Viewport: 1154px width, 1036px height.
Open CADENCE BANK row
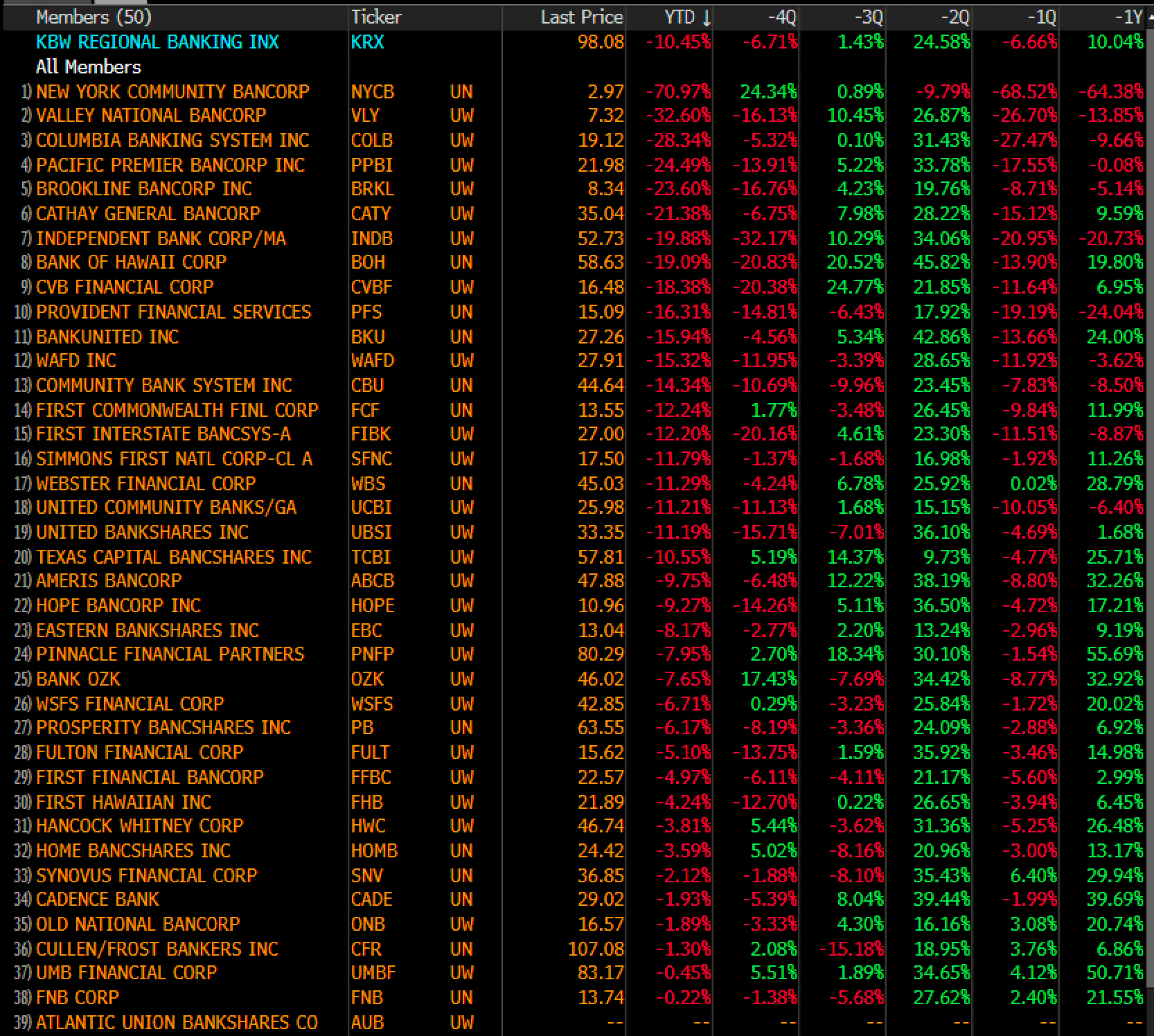coord(575,900)
